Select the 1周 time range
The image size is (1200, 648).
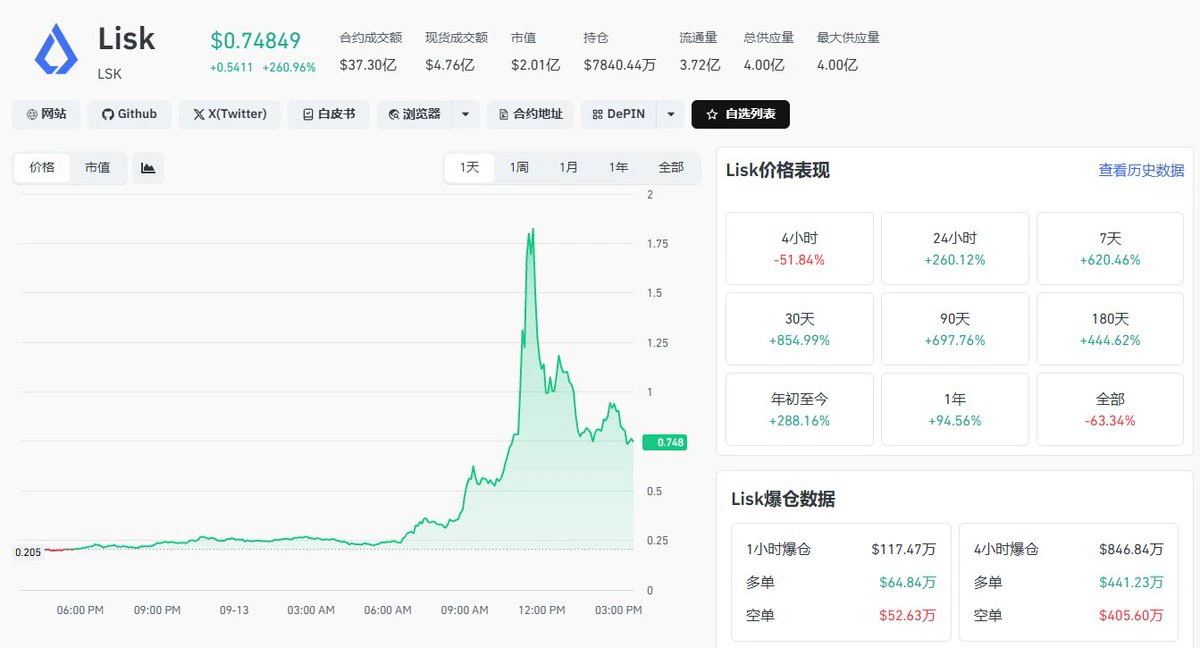point(519,167)
